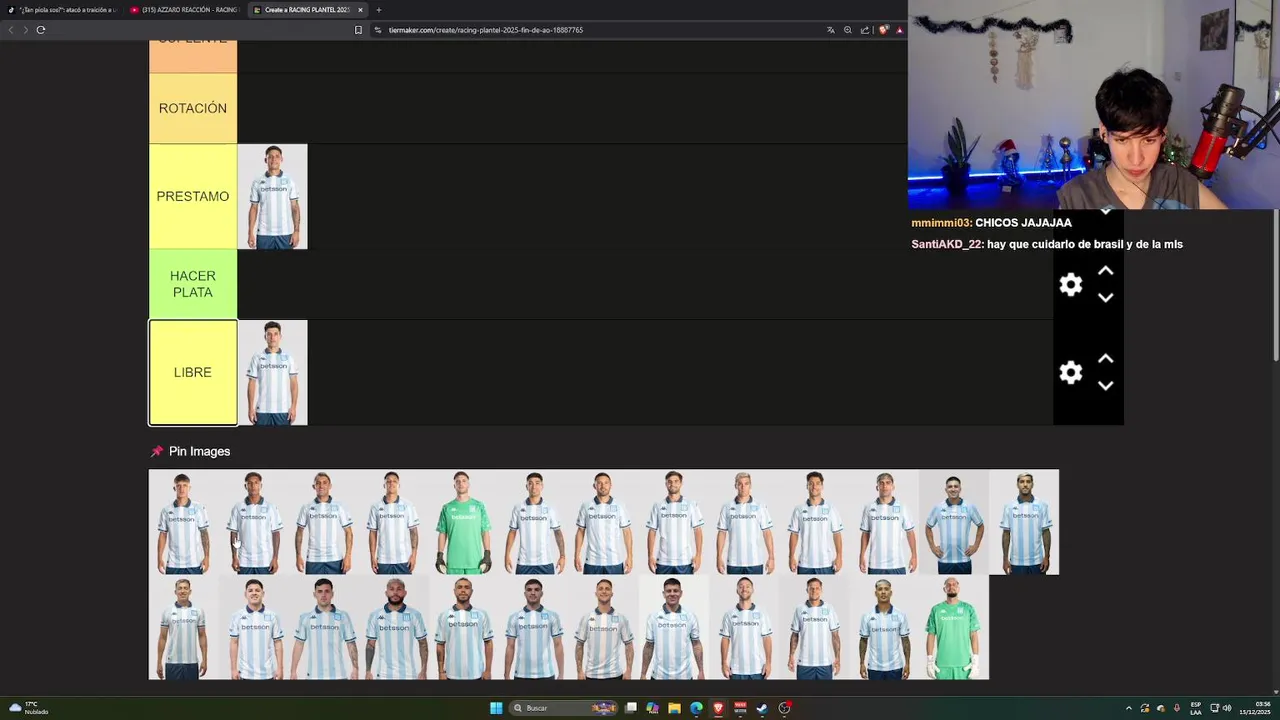Close the Create a RACING PLANTEL tab

coord(360,10)
